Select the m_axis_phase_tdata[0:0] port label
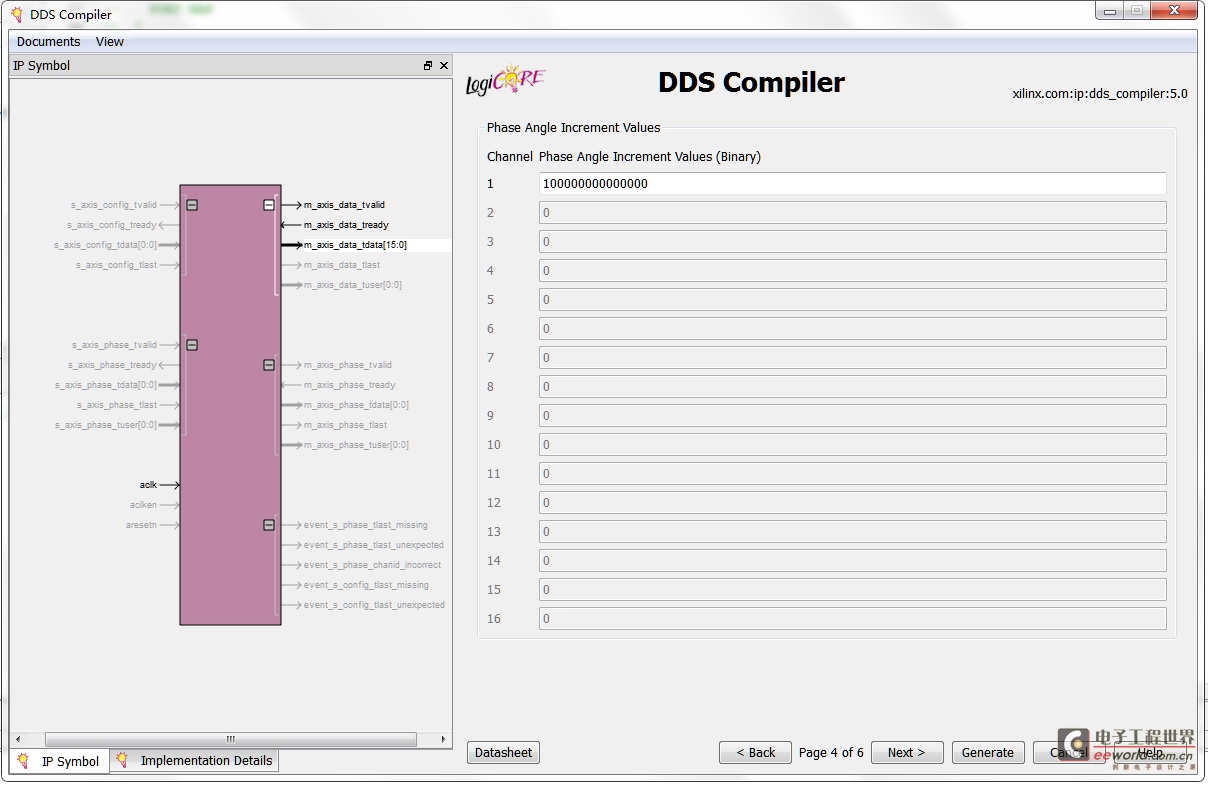Screen dimensions: 1208x785 356,405
